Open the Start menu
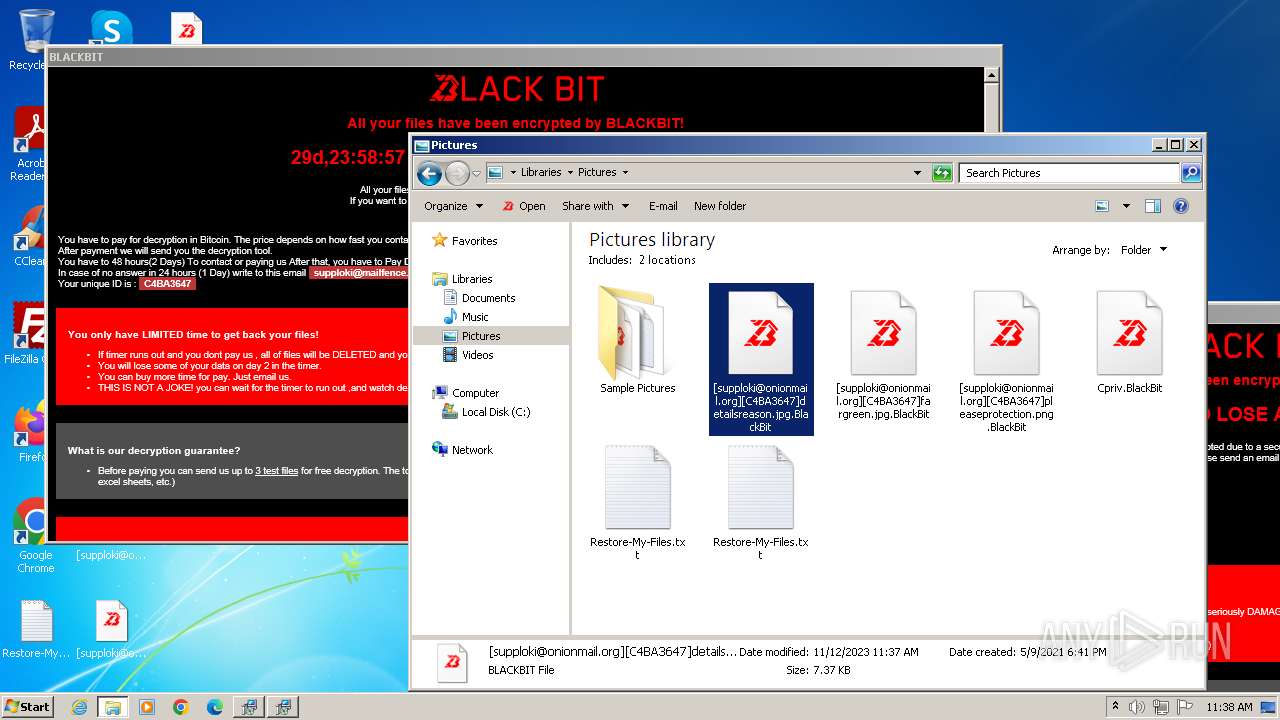The width and height of the screenshot is (1280, 720). point(27,706)
